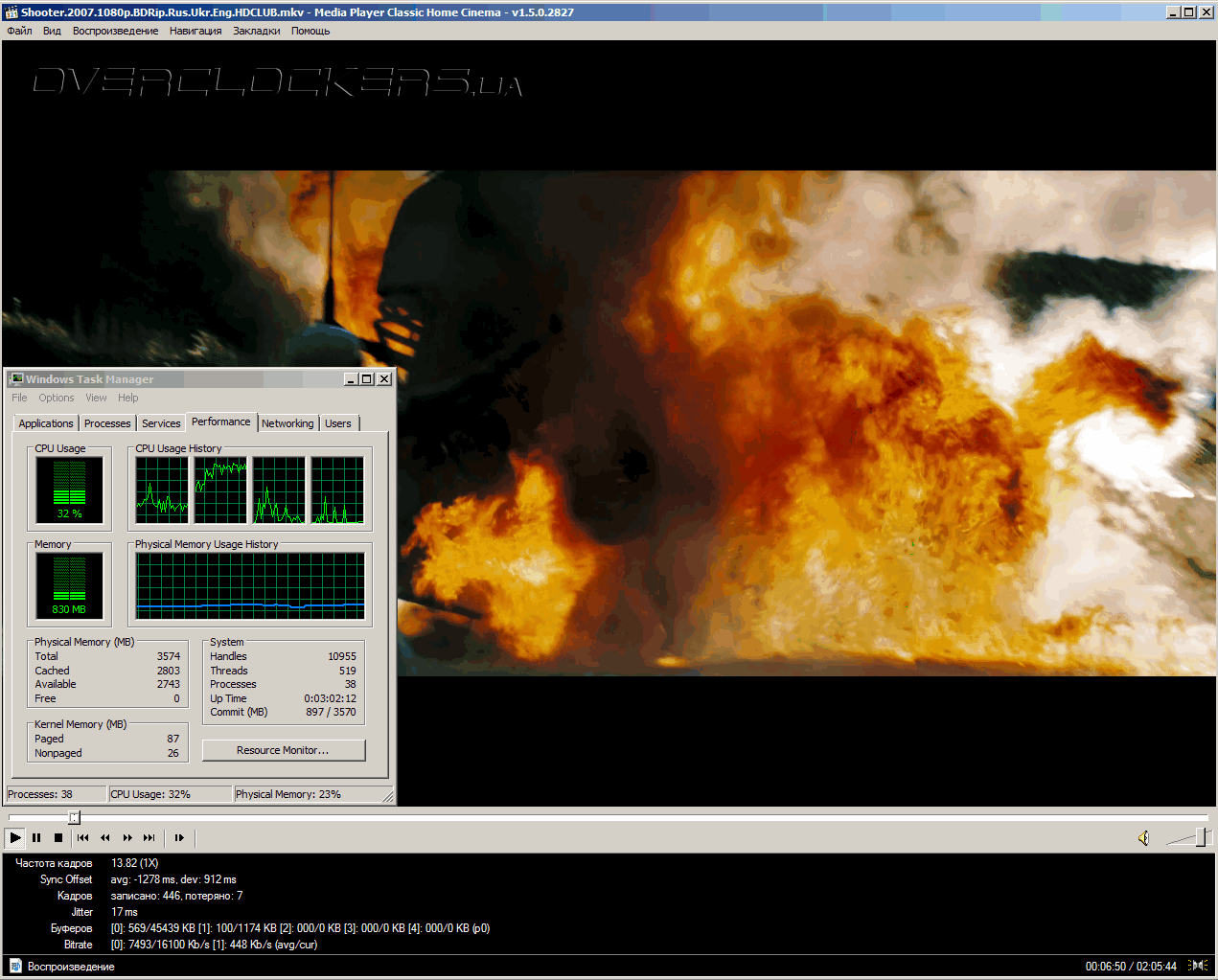Screen dimensions: 1218x980
Task: Click the Commit (MB) value 897 / 3570
Action: click(331, 712)
